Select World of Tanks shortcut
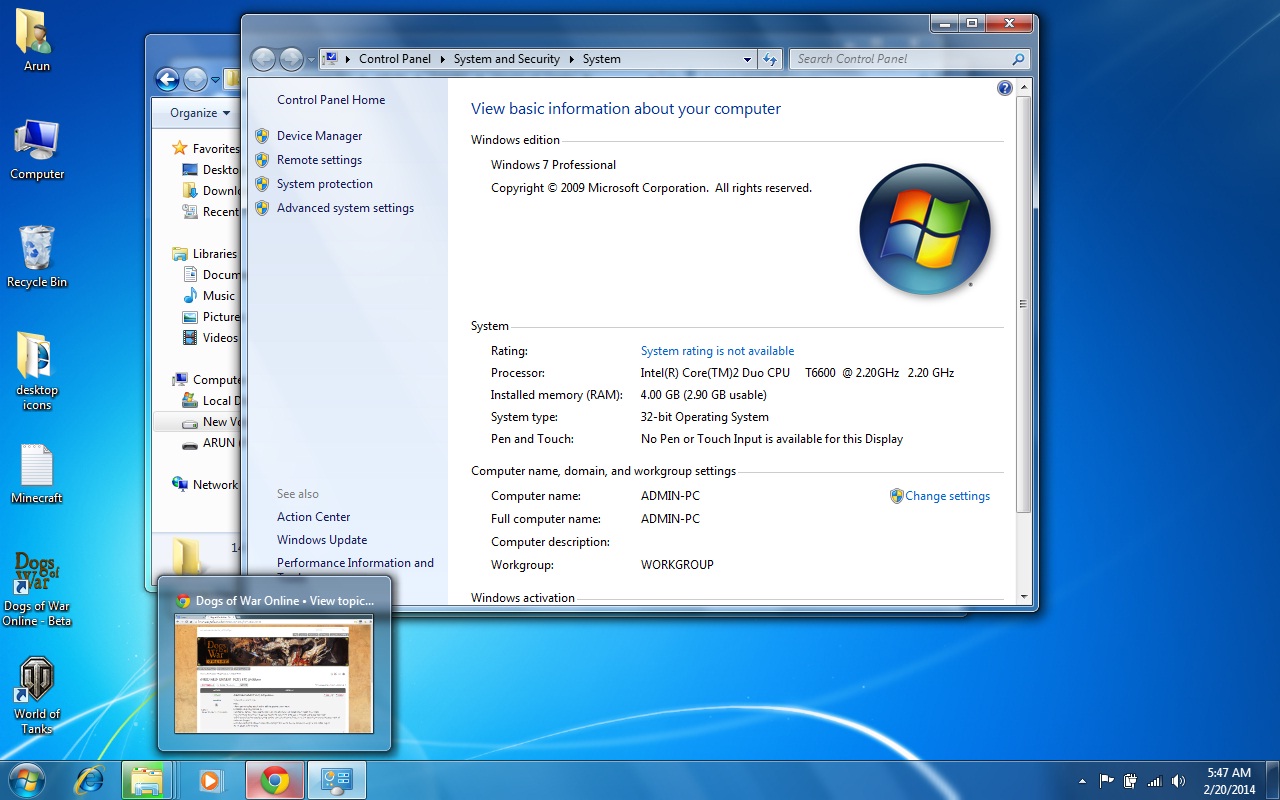The height and width of the screenshot is (800, 1280). click(x=37, y=696)
